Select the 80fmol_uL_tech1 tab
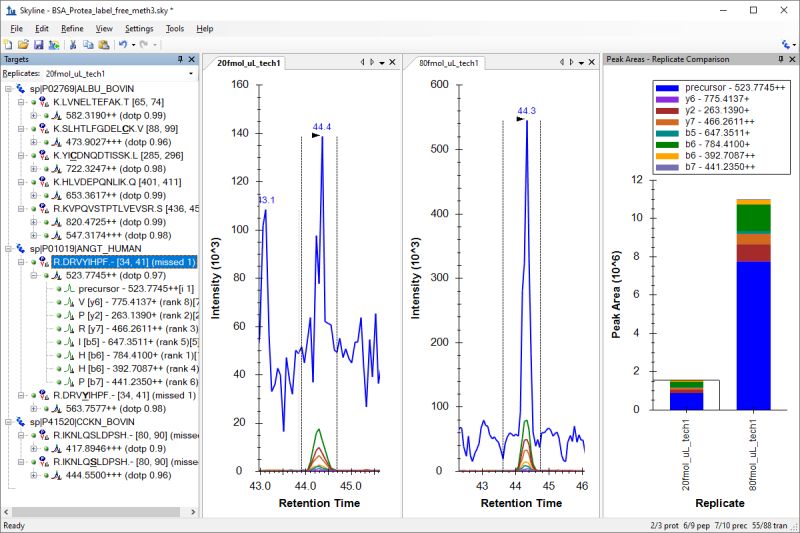This screenshot has width=800, height=533. click(448, 63)
